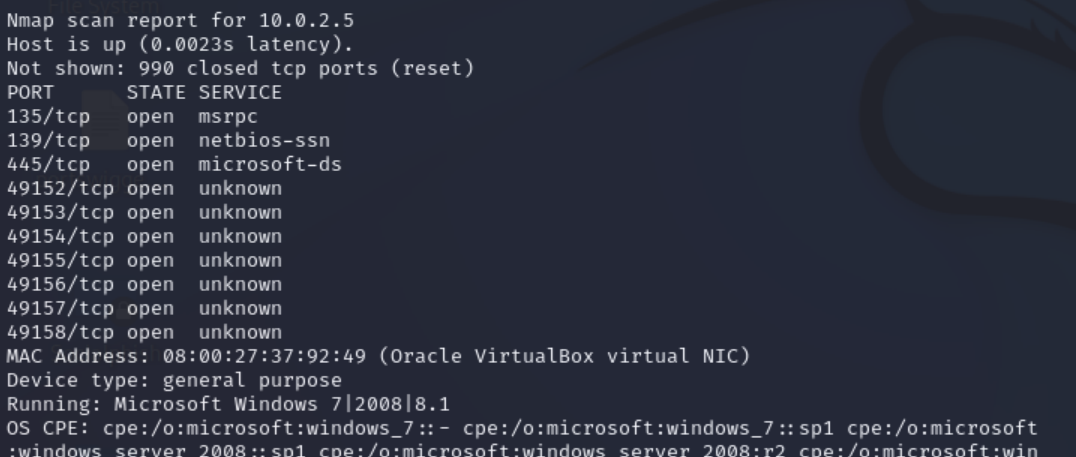Click the microsoft-ds service name

[x=270, y=165]
